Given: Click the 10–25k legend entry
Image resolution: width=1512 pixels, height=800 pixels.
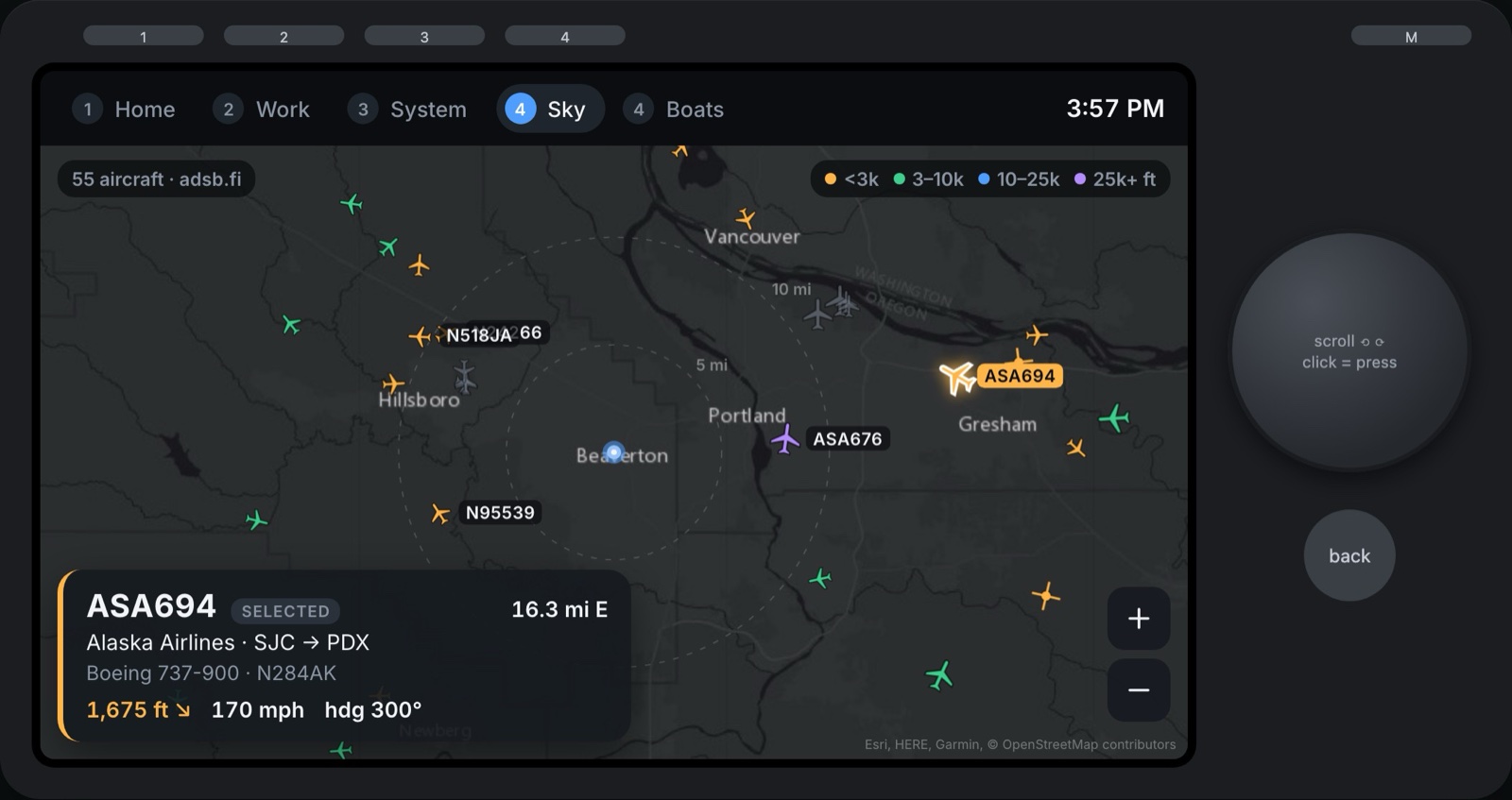Looking at the screenshot, I should click(x=1019, y=179).
